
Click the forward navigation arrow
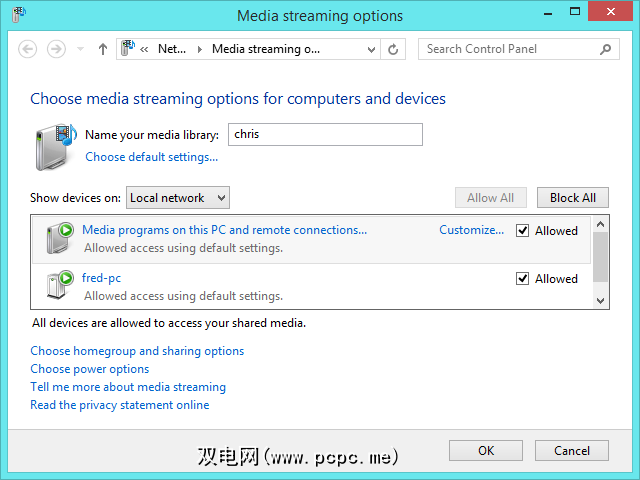coord(57,49)
